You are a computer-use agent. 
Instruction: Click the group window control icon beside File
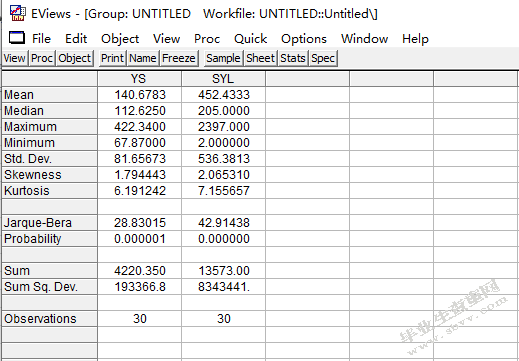pyautogui.click(x=17, y=38)
